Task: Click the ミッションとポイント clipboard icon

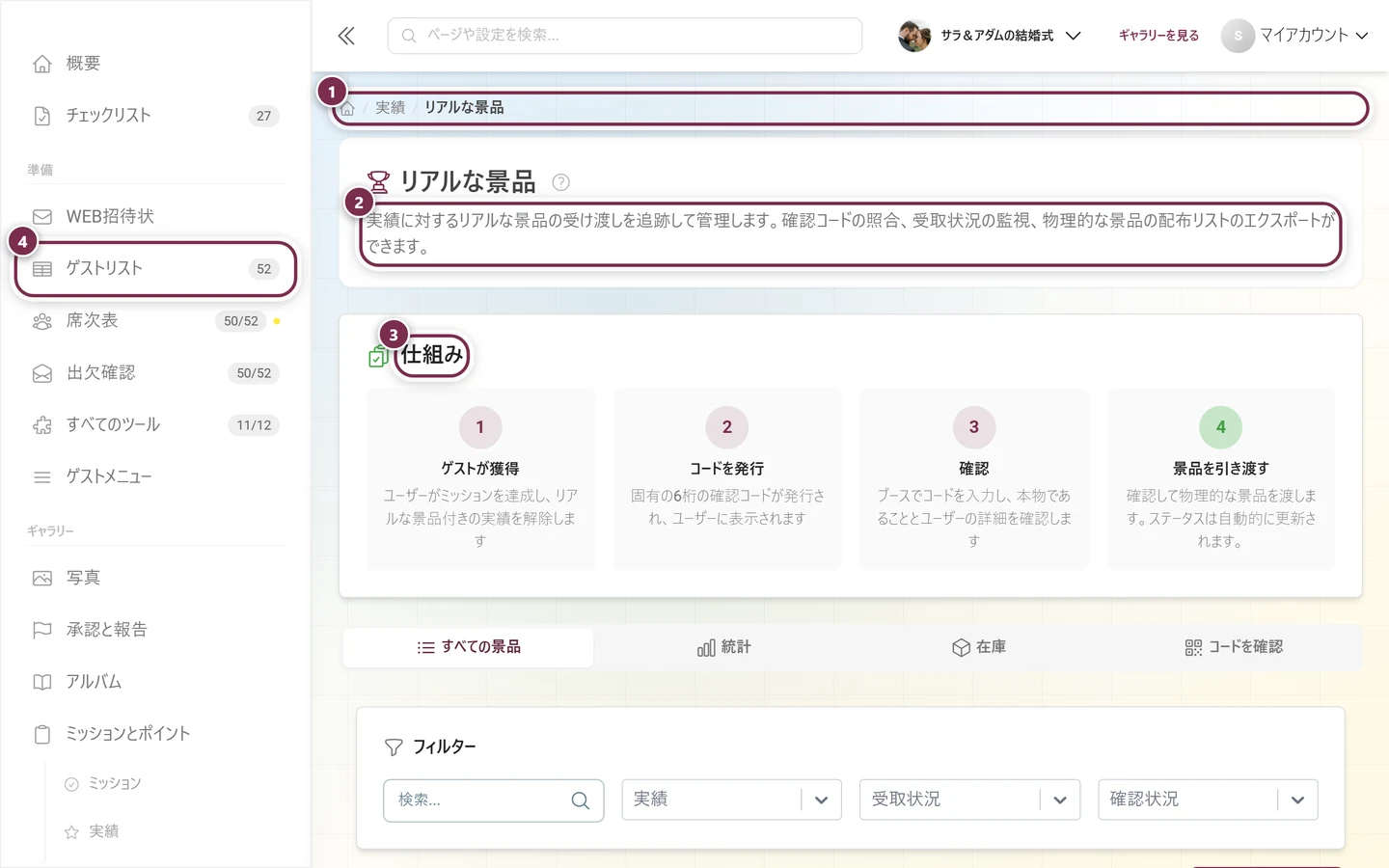Action: [x=42, y=735]
